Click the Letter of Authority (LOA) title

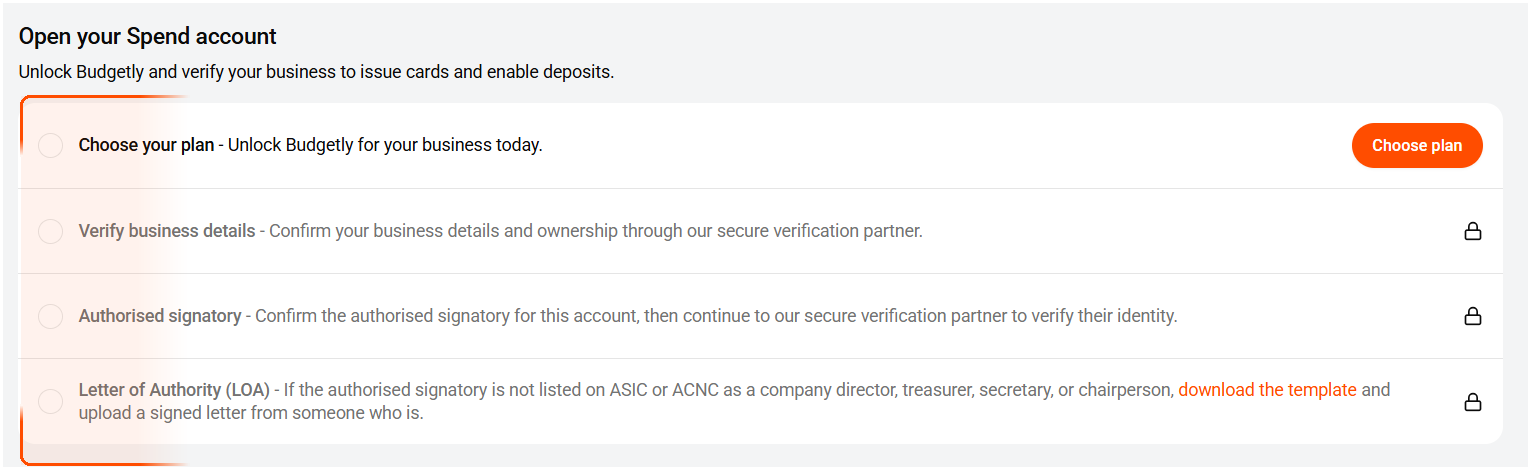coord(175,390)
